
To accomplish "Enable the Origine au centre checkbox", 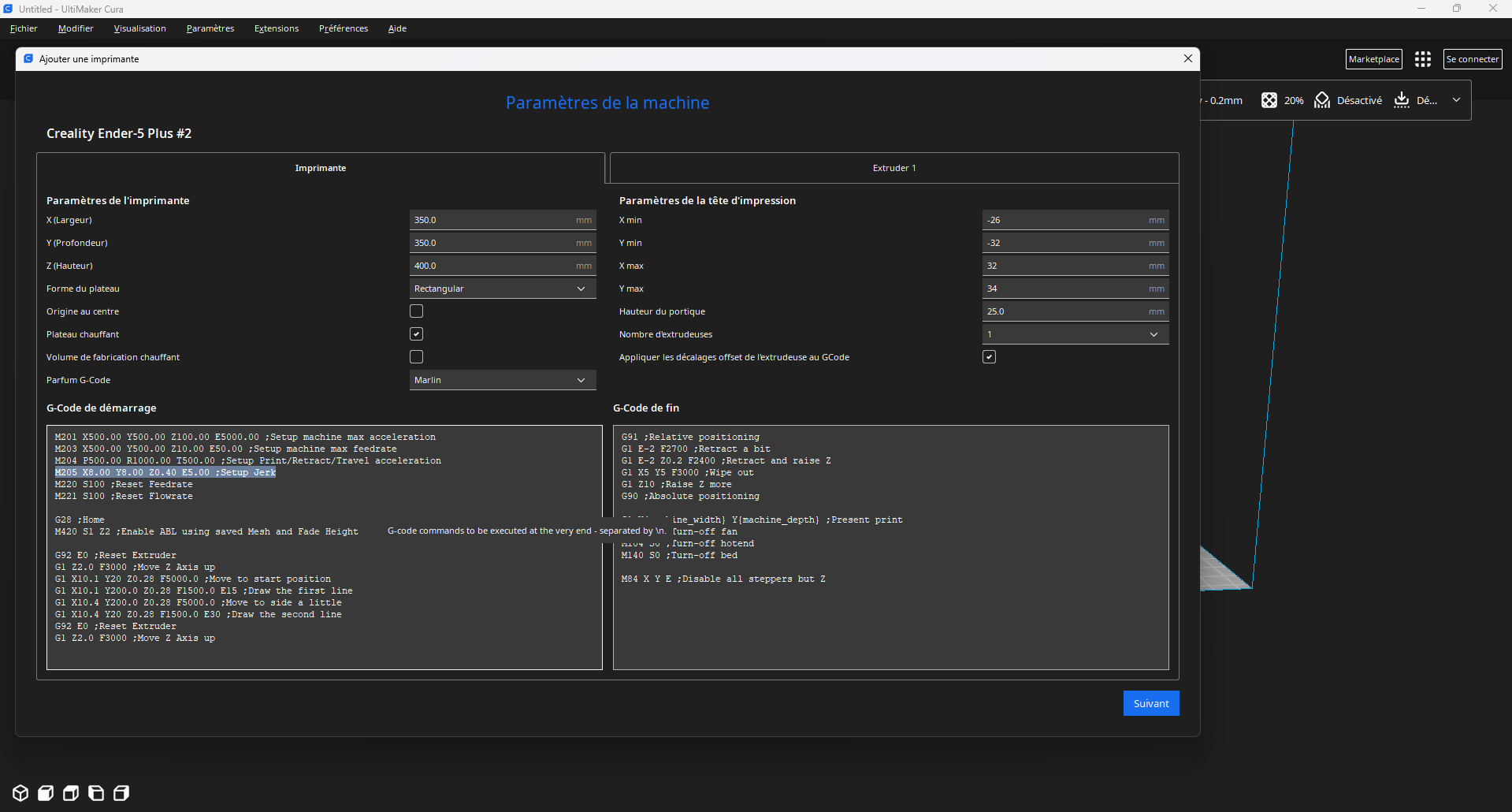I will pyautogui.click(x=416, y=311).
